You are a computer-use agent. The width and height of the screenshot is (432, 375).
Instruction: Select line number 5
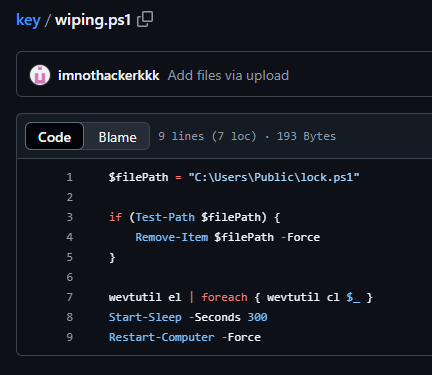tap(69, 257)
